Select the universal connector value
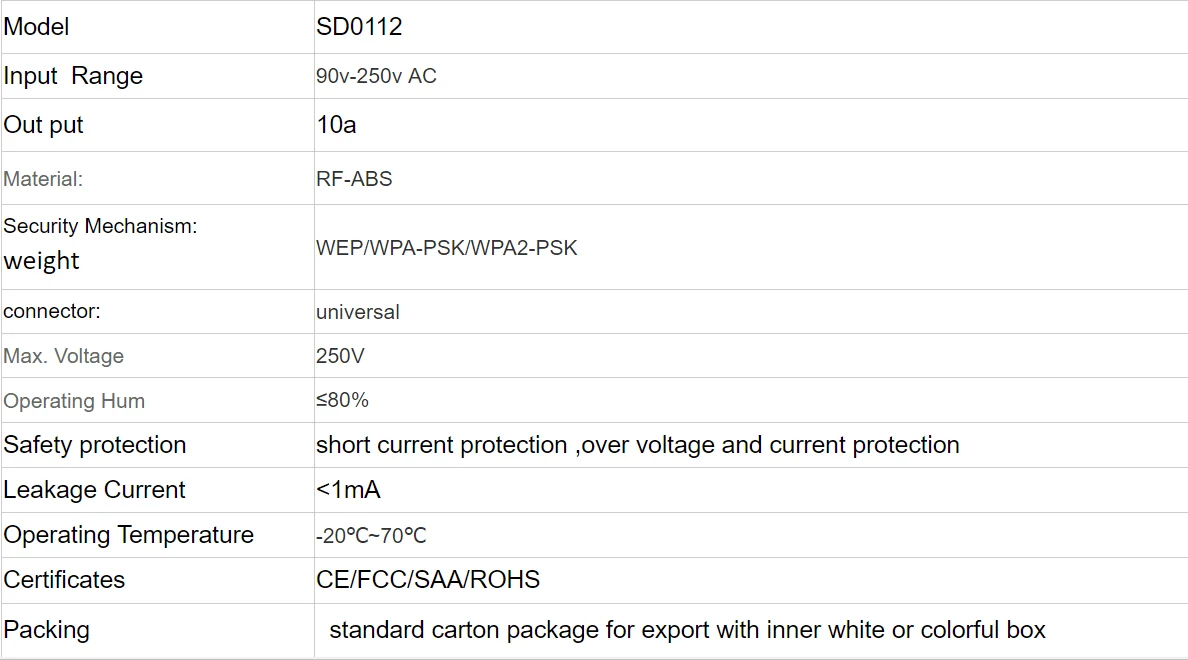The width and height of the screenshot is (1188, 660). point(358,312)
